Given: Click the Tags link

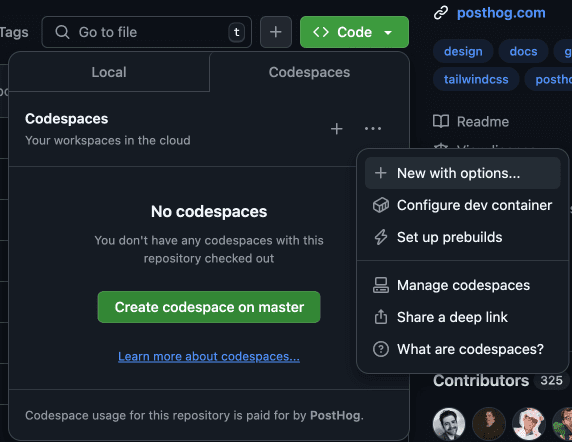Looking at the screenshot, I should [x=14, y=32].
